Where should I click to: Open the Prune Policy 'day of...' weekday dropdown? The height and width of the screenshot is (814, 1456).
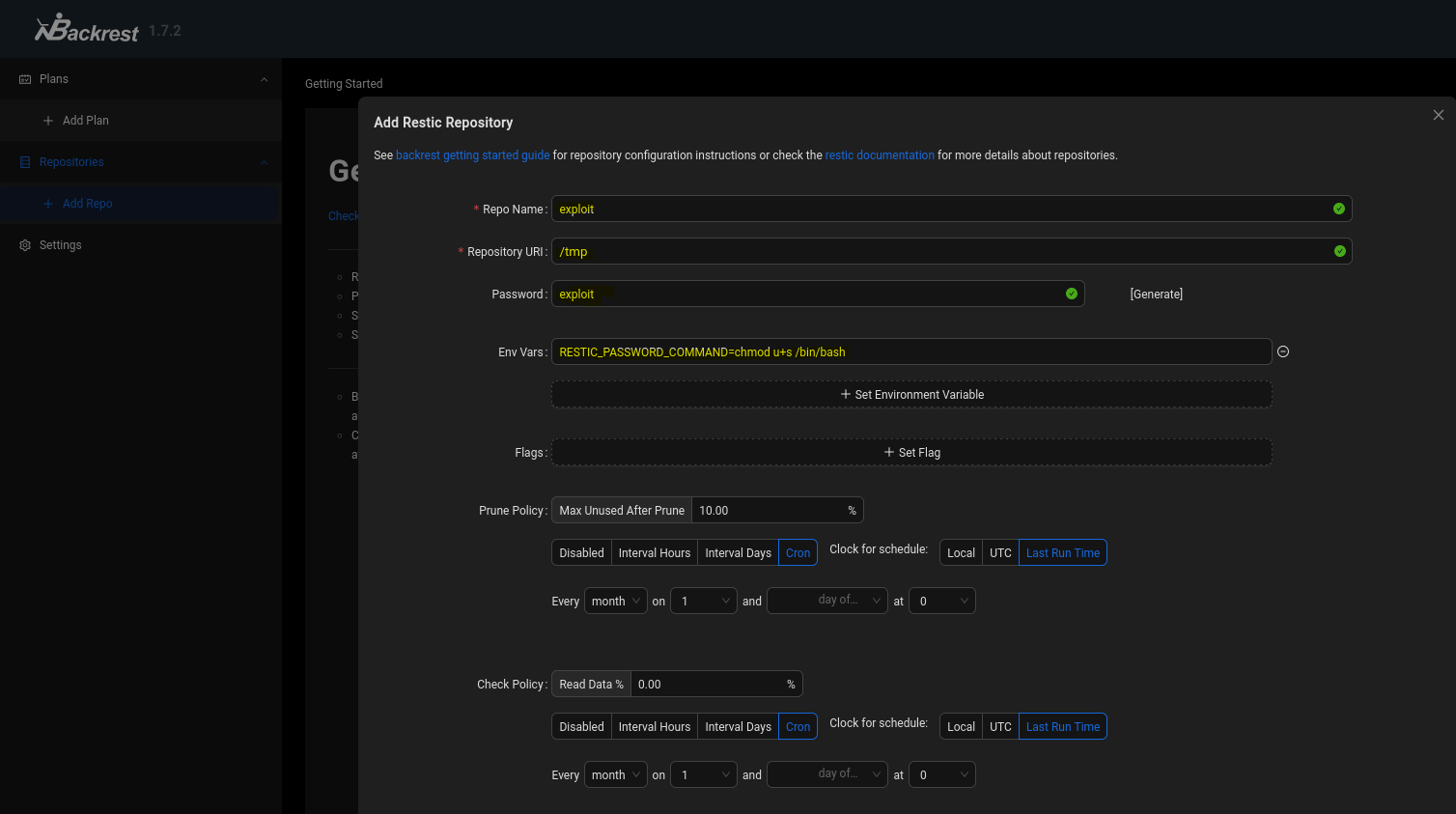827,601
